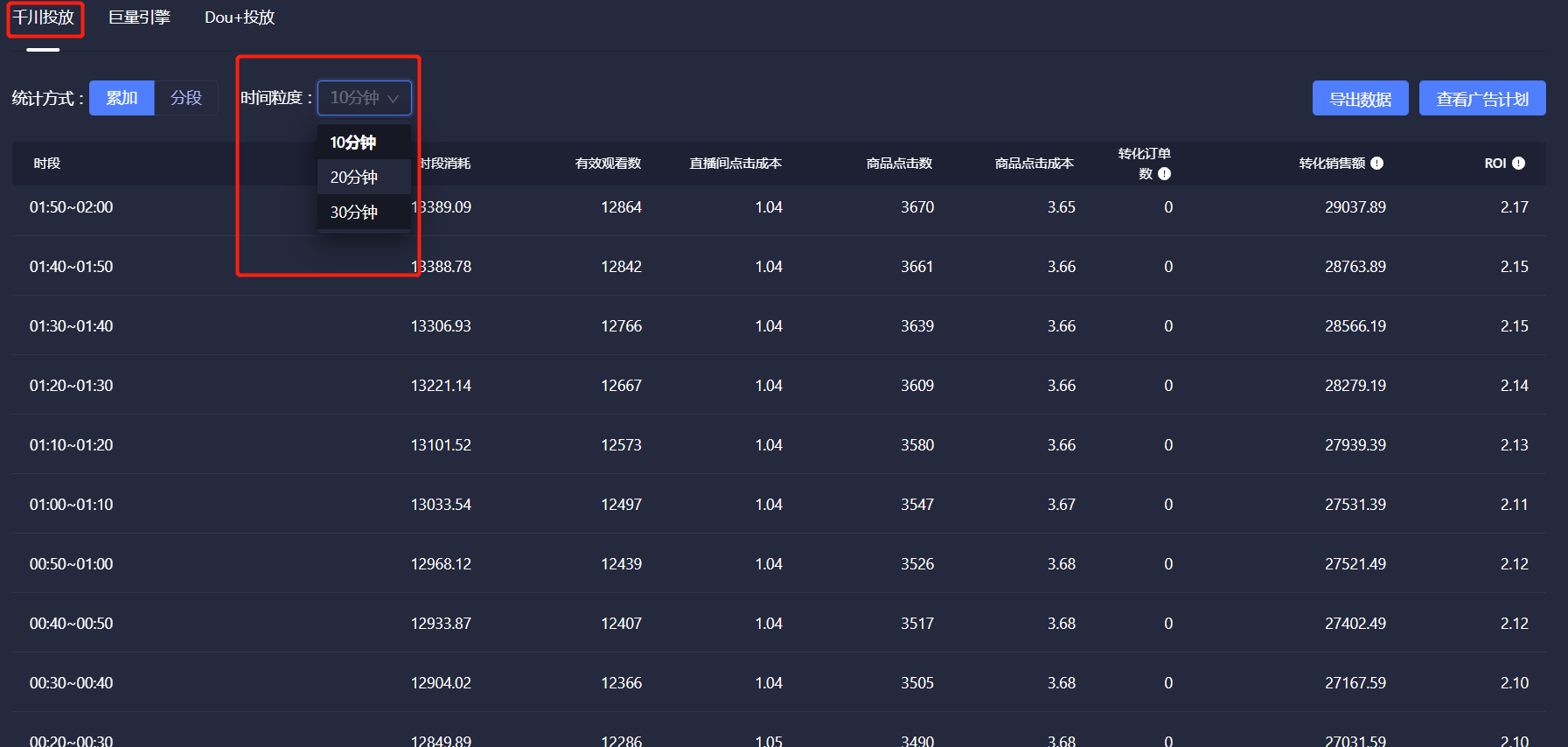The height and width of the screenshot is (747, 1568).
Task: Click info icon beside 转化订单数 header
Action: [1164, 174]
